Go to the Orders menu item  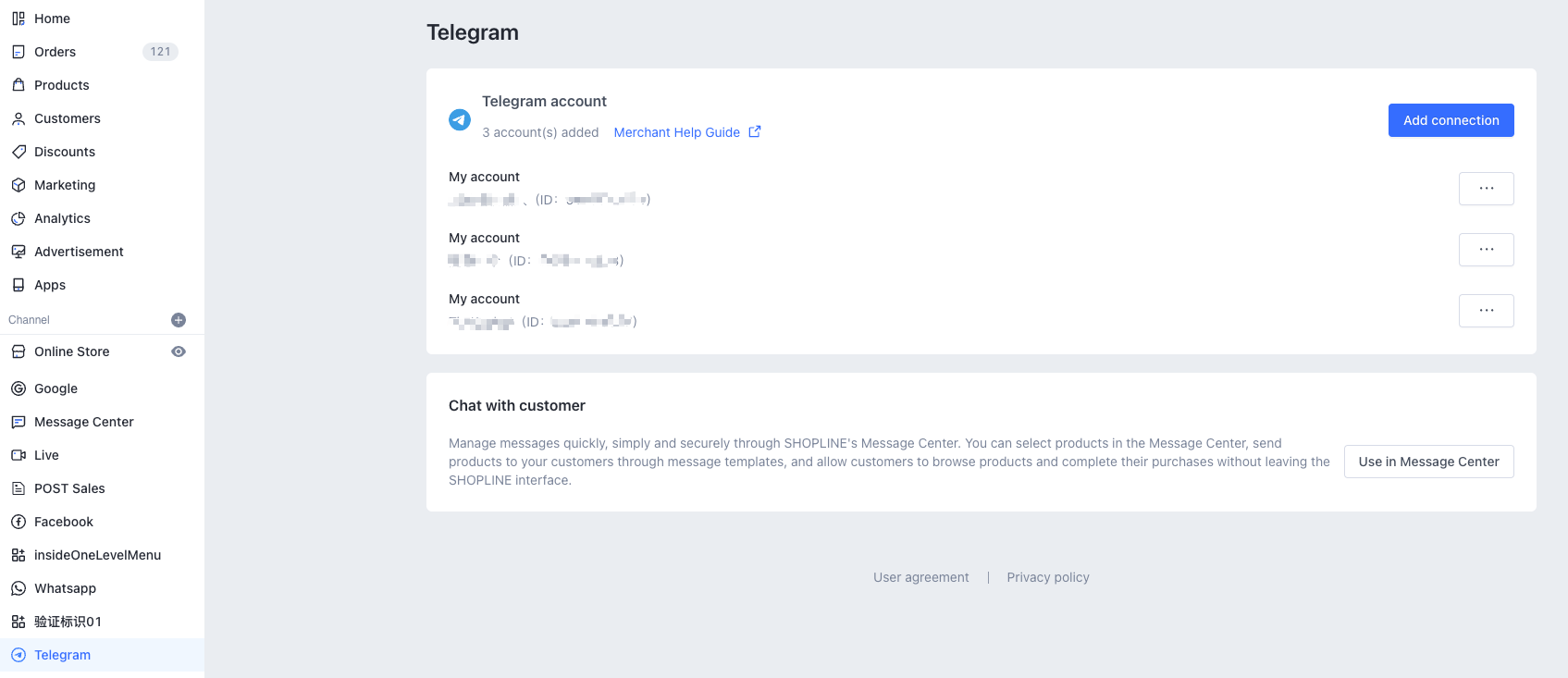point(56,52)
